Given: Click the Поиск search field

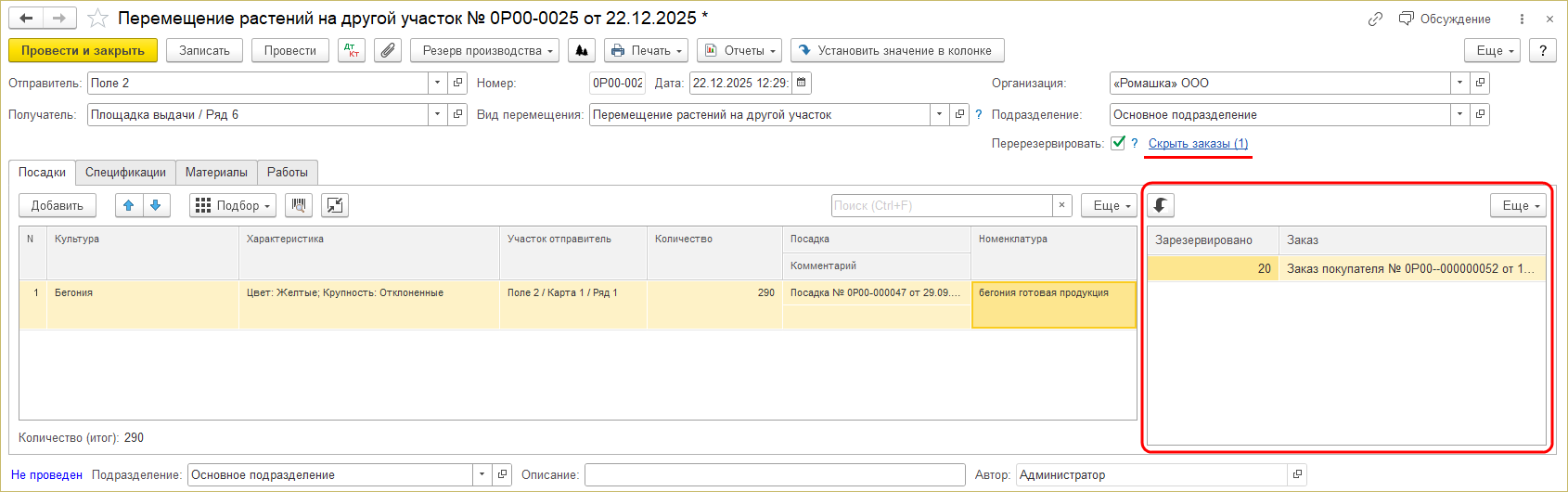Looking at the screenshot, I should pos(941,205).
